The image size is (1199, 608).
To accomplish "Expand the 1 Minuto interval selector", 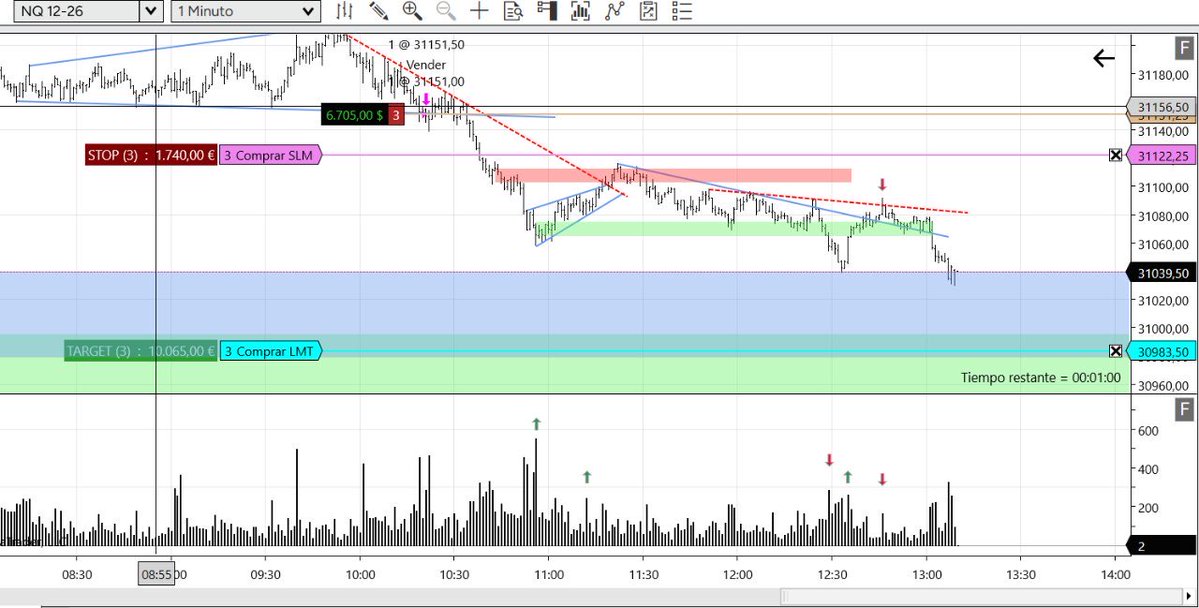I will tap(308, 11).
